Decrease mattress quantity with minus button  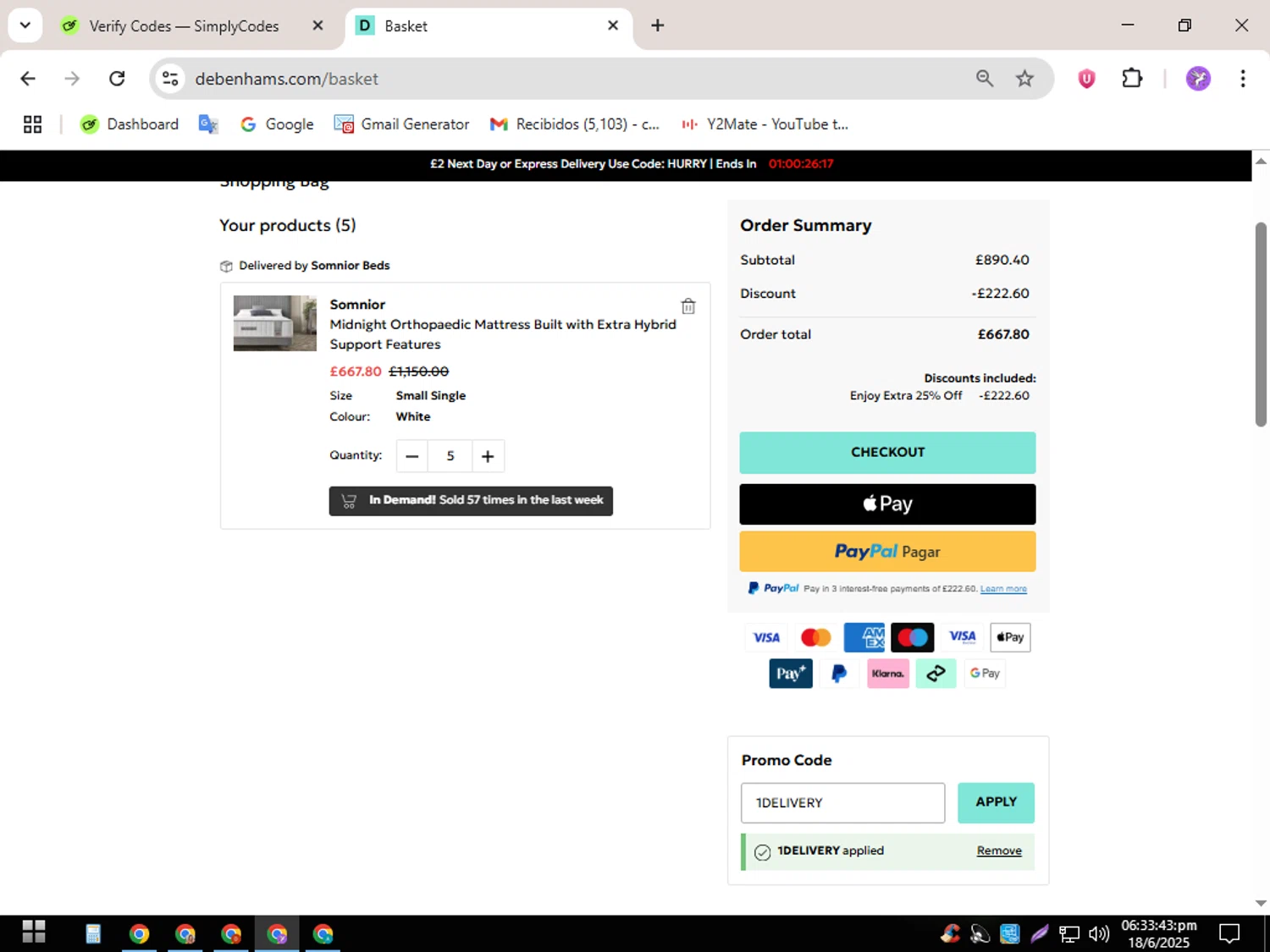[412, 456]
